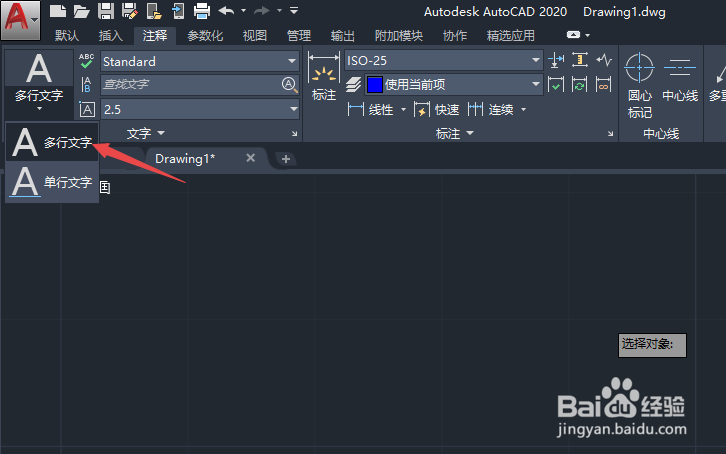The height and width of the screenshot is (454, 726).
Task: Switch to the 协作 ribbon tab
Action: coord(455,36)
